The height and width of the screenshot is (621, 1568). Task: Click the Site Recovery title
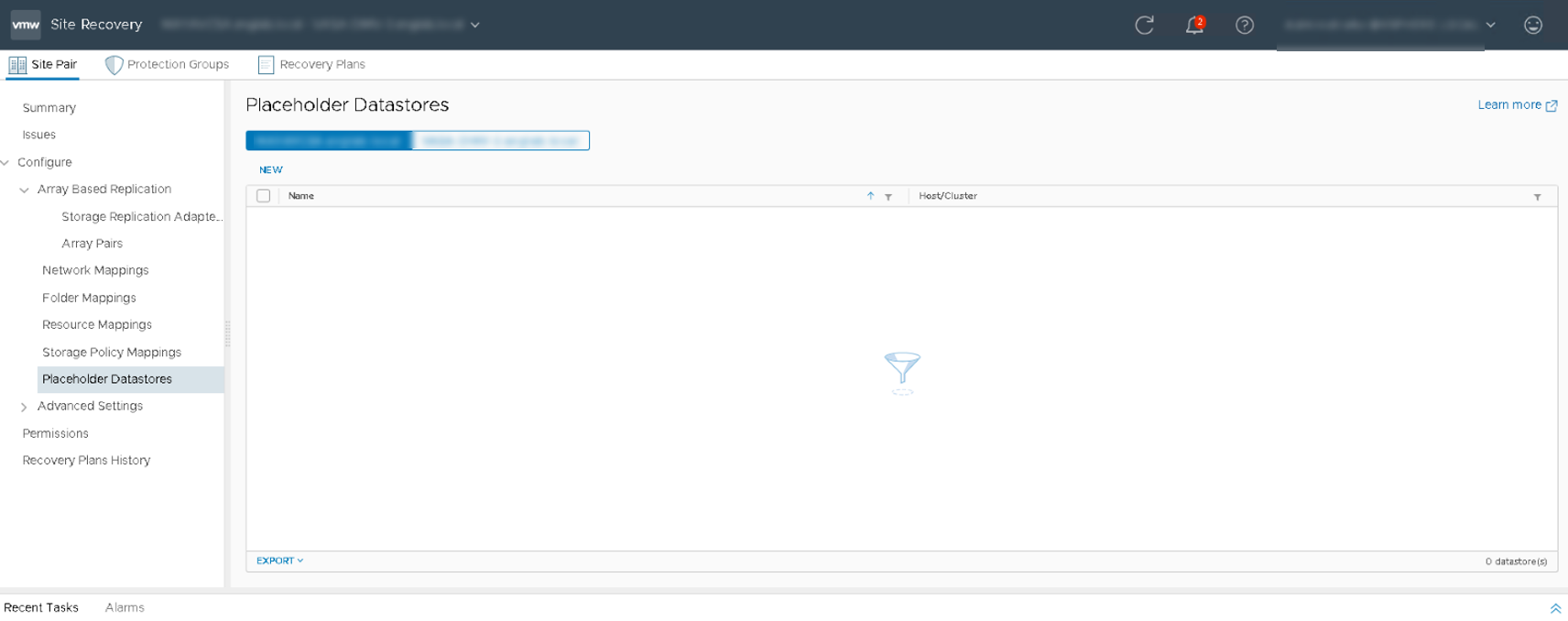point(96,25)
